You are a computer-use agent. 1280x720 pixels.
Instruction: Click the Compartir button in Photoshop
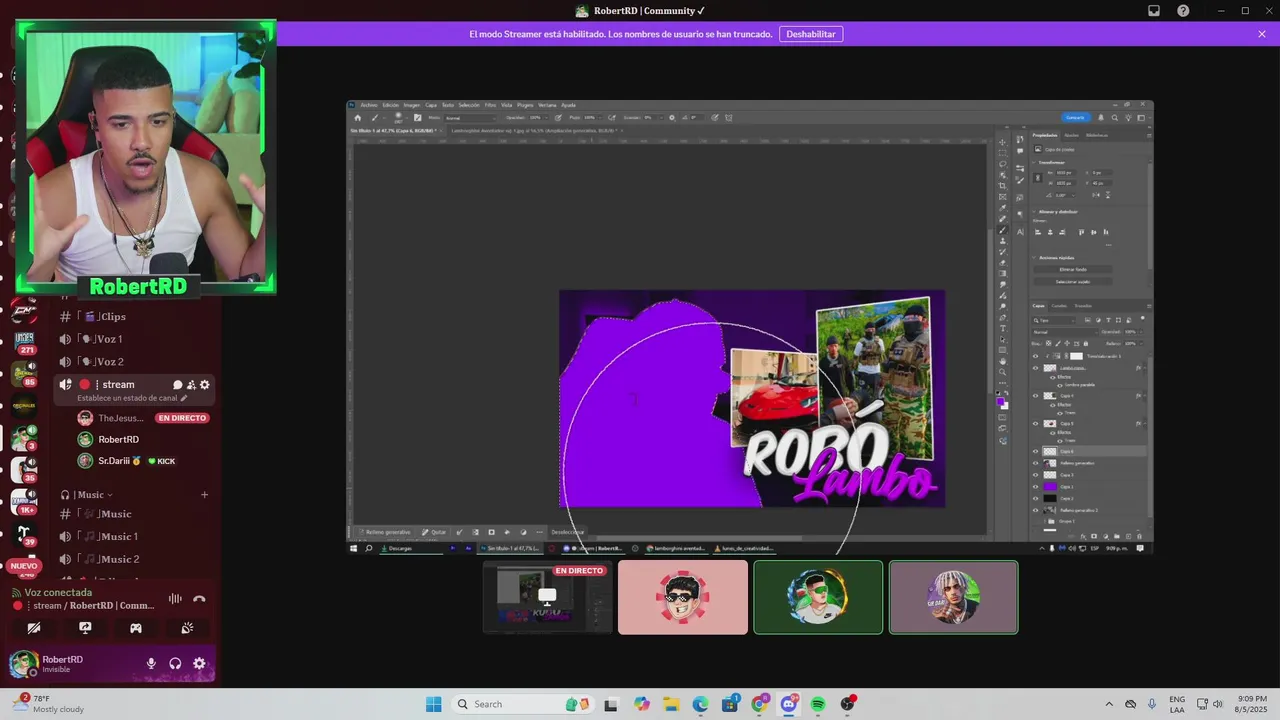(x=1074, y=118)
